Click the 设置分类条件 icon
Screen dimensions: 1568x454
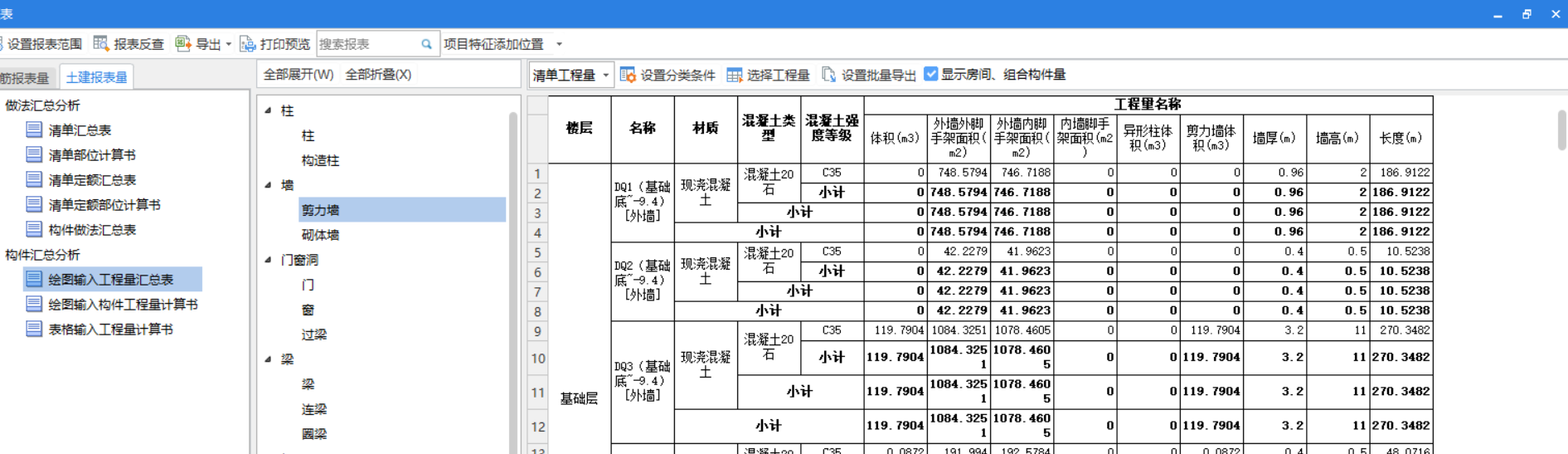[x=628, y=75]
